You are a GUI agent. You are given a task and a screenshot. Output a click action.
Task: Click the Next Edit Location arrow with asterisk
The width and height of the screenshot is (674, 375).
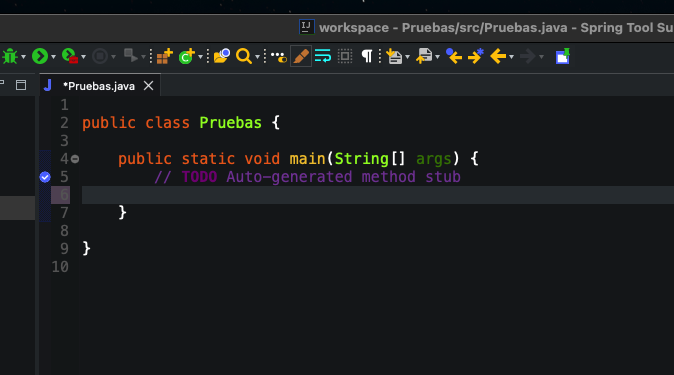tap(476, 56)
